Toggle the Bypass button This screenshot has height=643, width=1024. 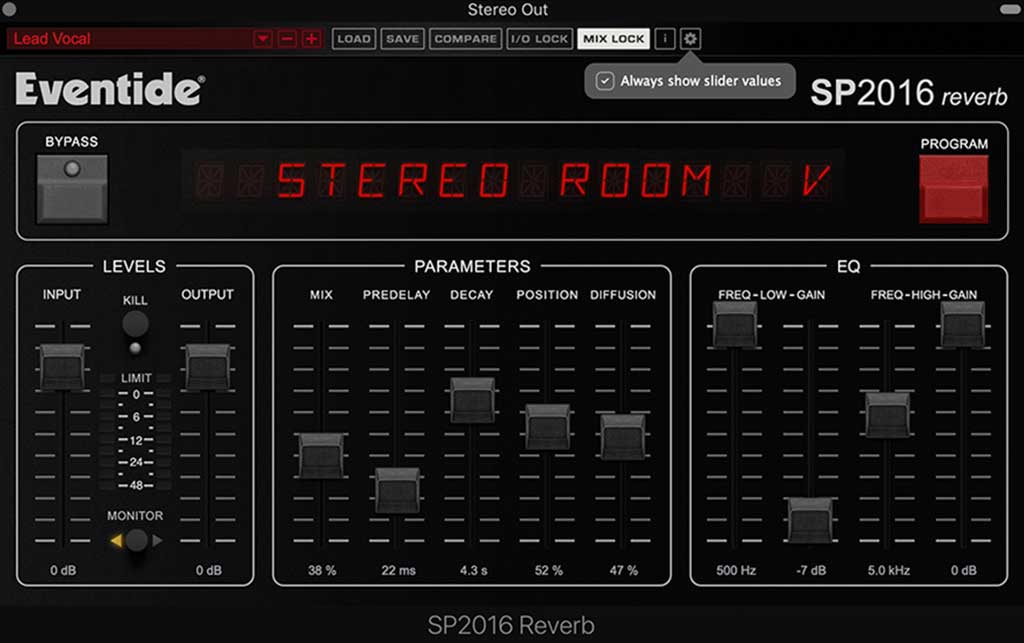click(x=72, y=189)
